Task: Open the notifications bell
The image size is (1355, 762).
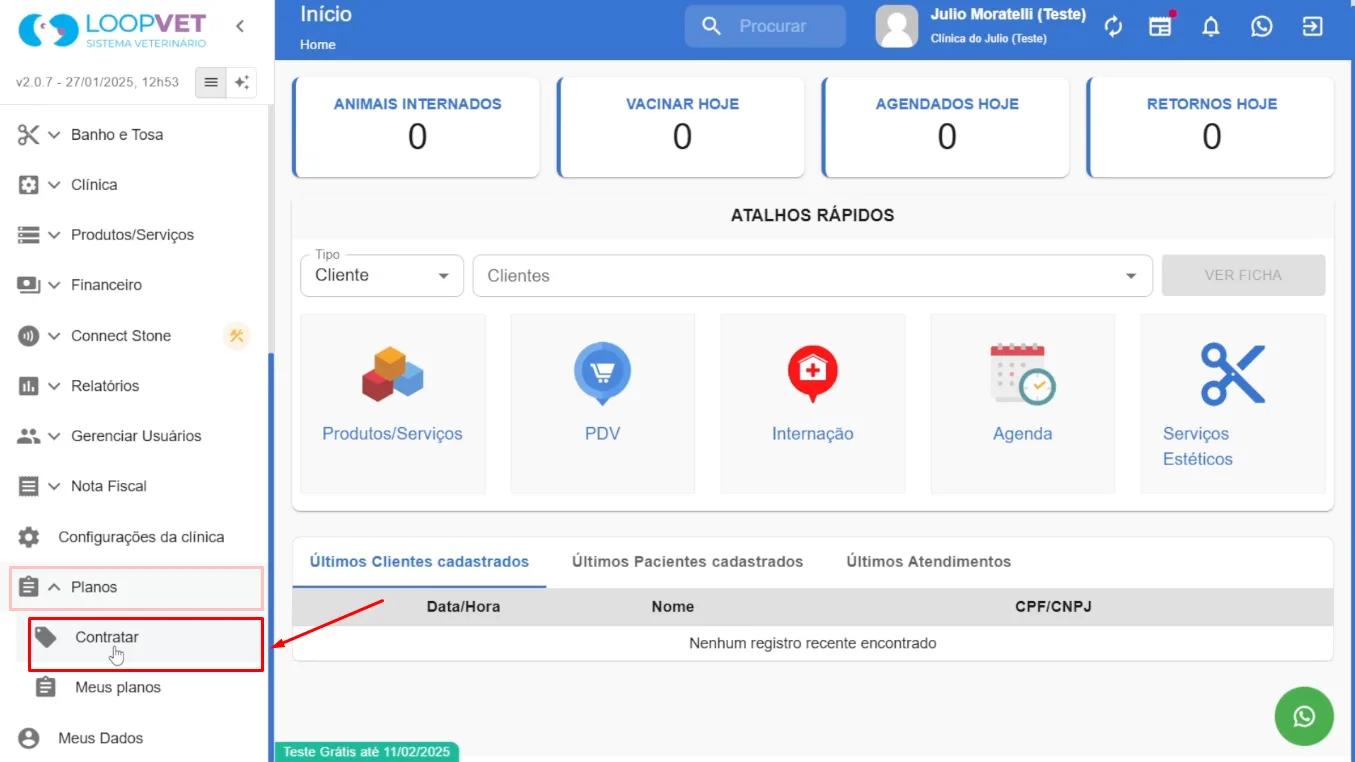Action: click(x=1211, y=27)
